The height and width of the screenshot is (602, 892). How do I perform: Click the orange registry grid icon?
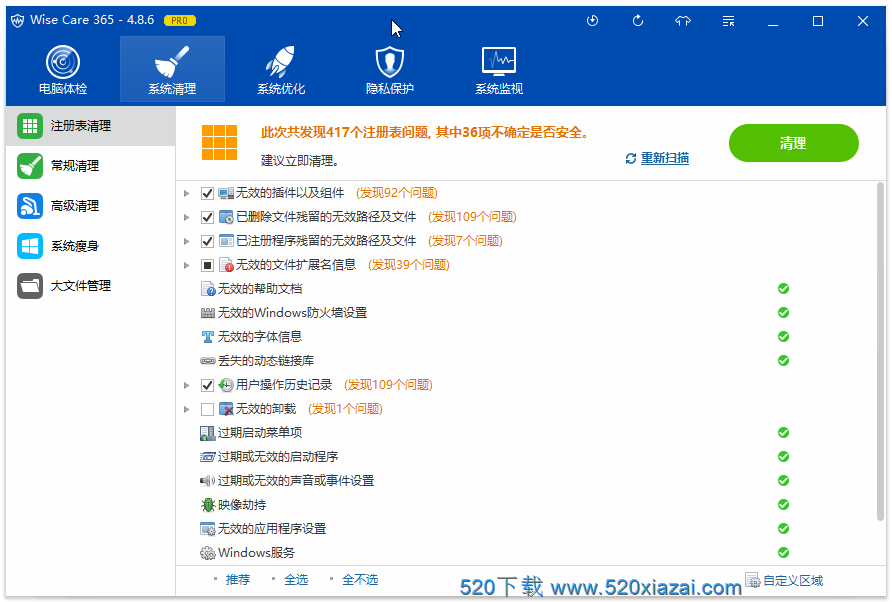tap(219, 143)
